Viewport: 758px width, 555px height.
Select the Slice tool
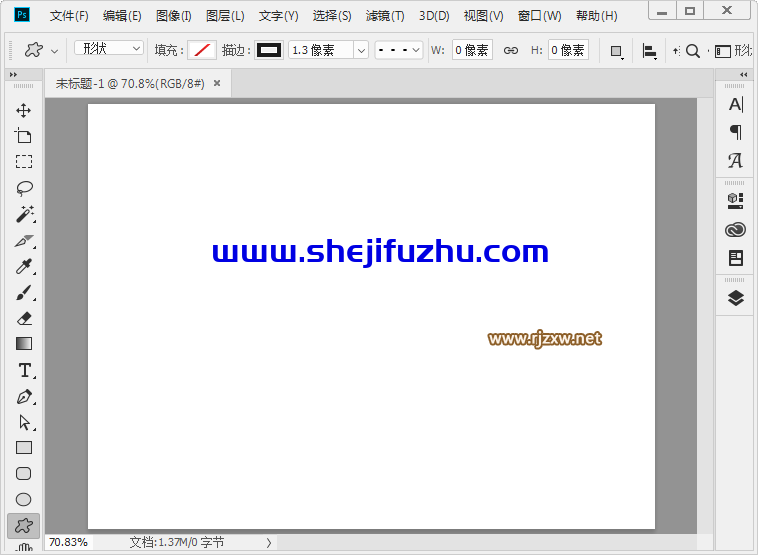[x=24, y=241]
